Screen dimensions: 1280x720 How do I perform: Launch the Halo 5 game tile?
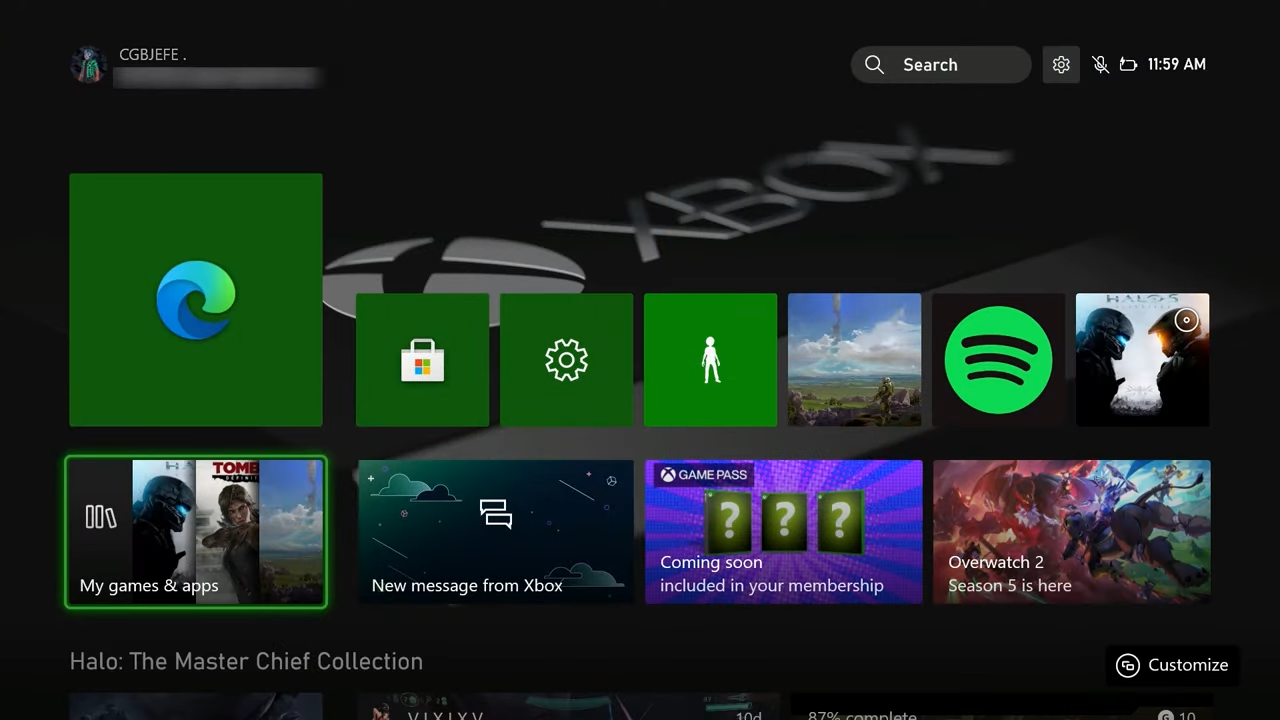(x=1142, y=360)
